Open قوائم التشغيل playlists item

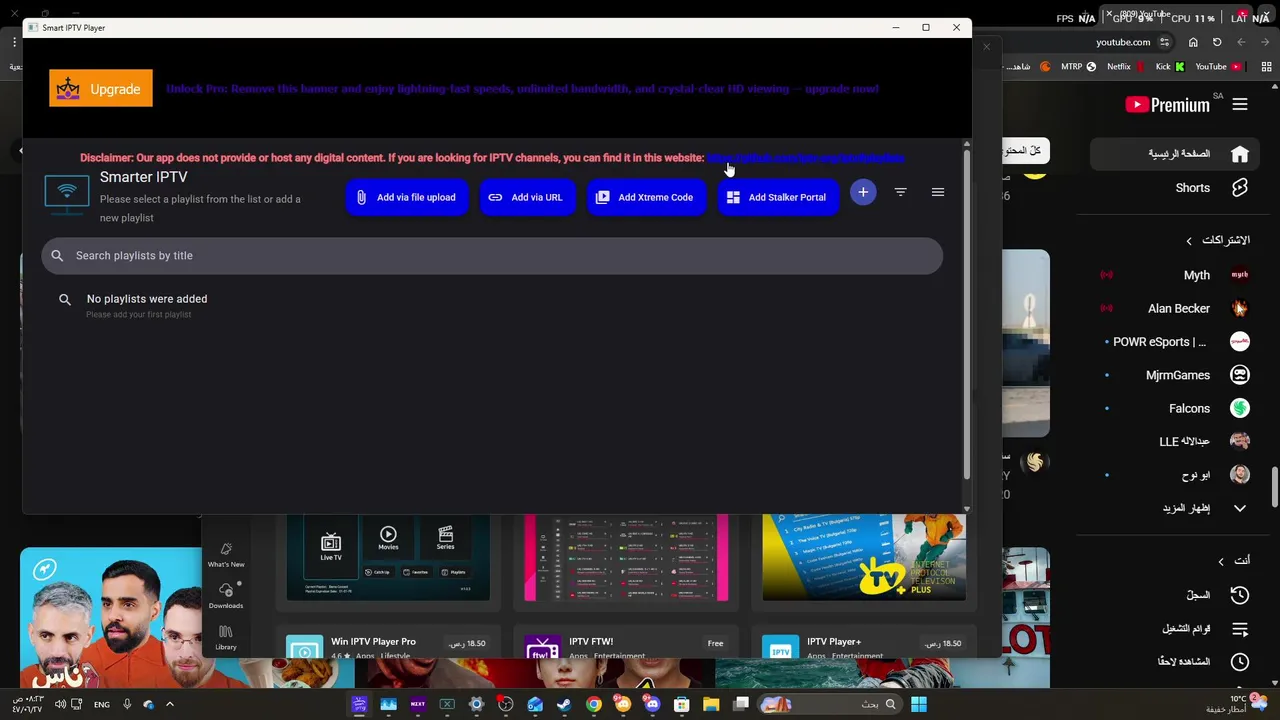(x=1175, y=629)
